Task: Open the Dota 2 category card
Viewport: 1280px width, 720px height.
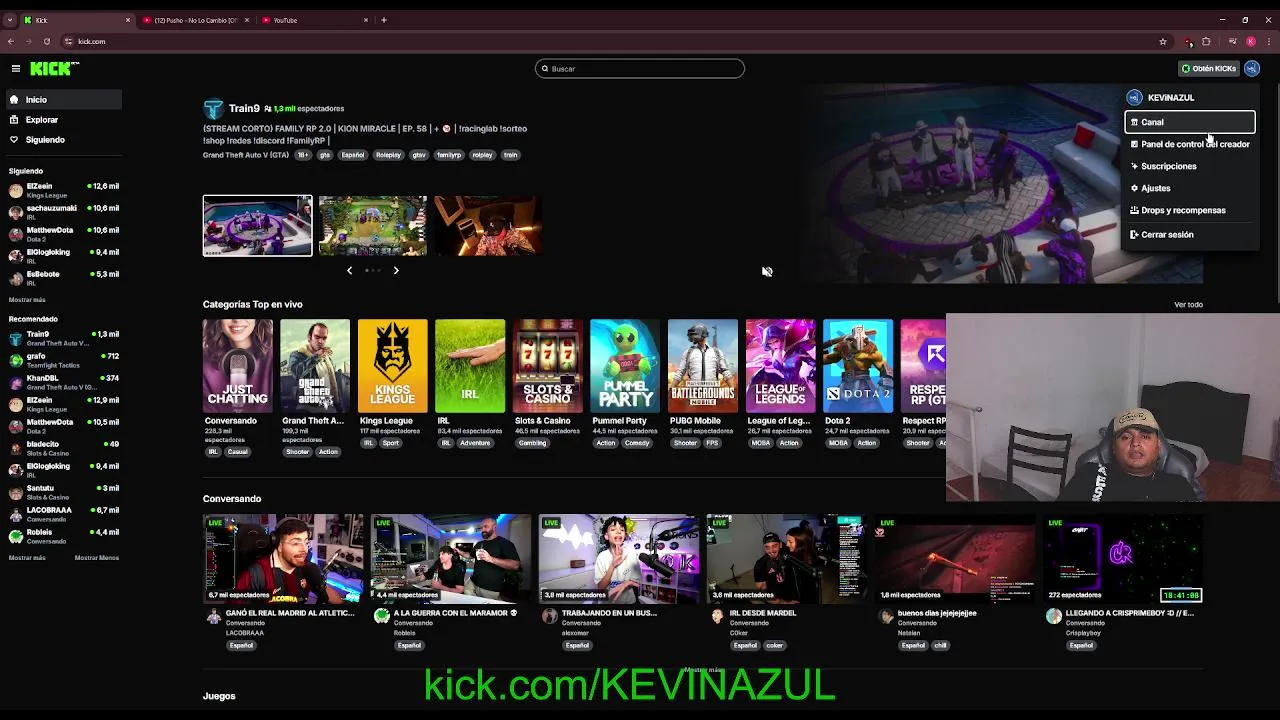Action: coord(858,366)
